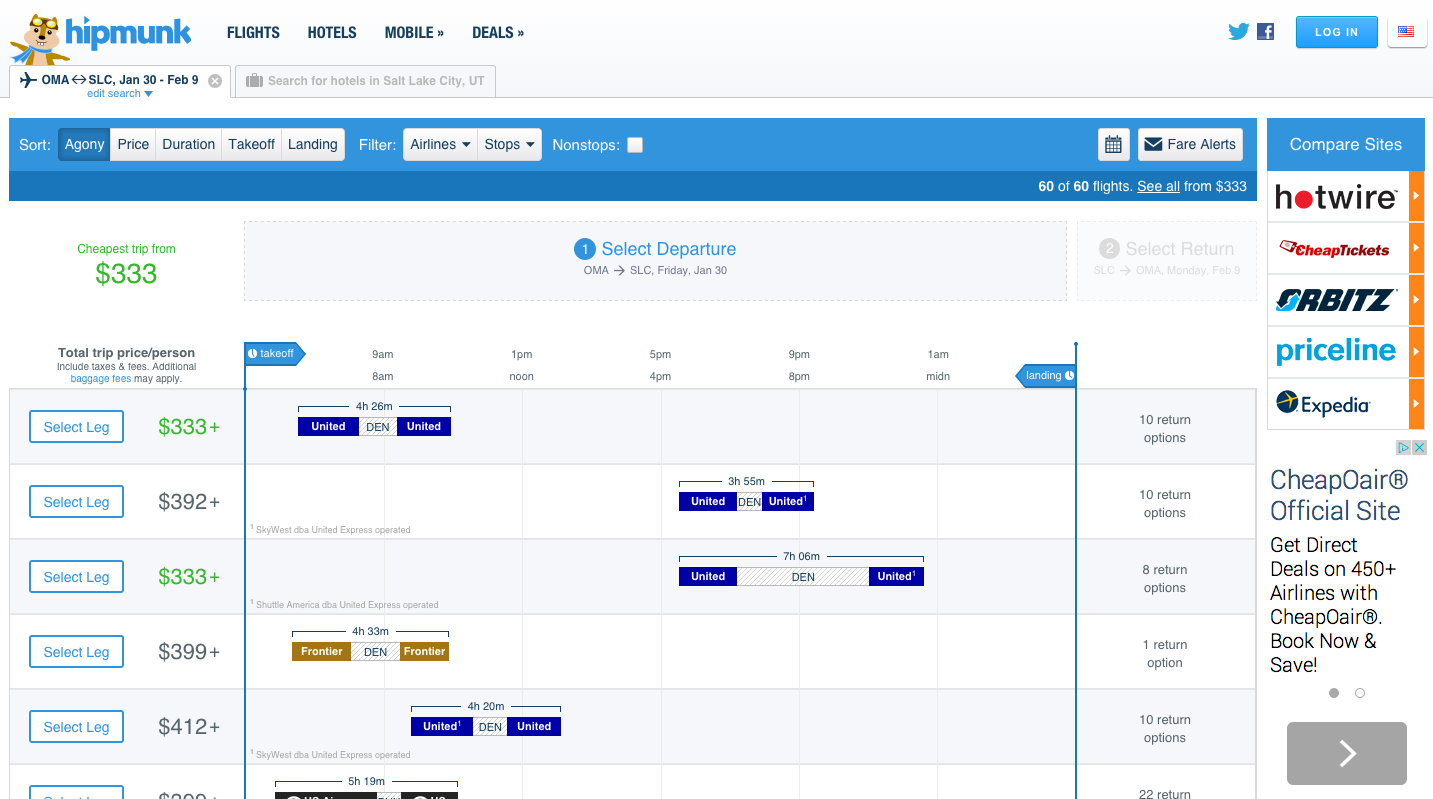The height and width of the screenshot is (799, 1433).
Task: Sort flights by Duration
Action: pyautogui.click(x=188, y=145)
